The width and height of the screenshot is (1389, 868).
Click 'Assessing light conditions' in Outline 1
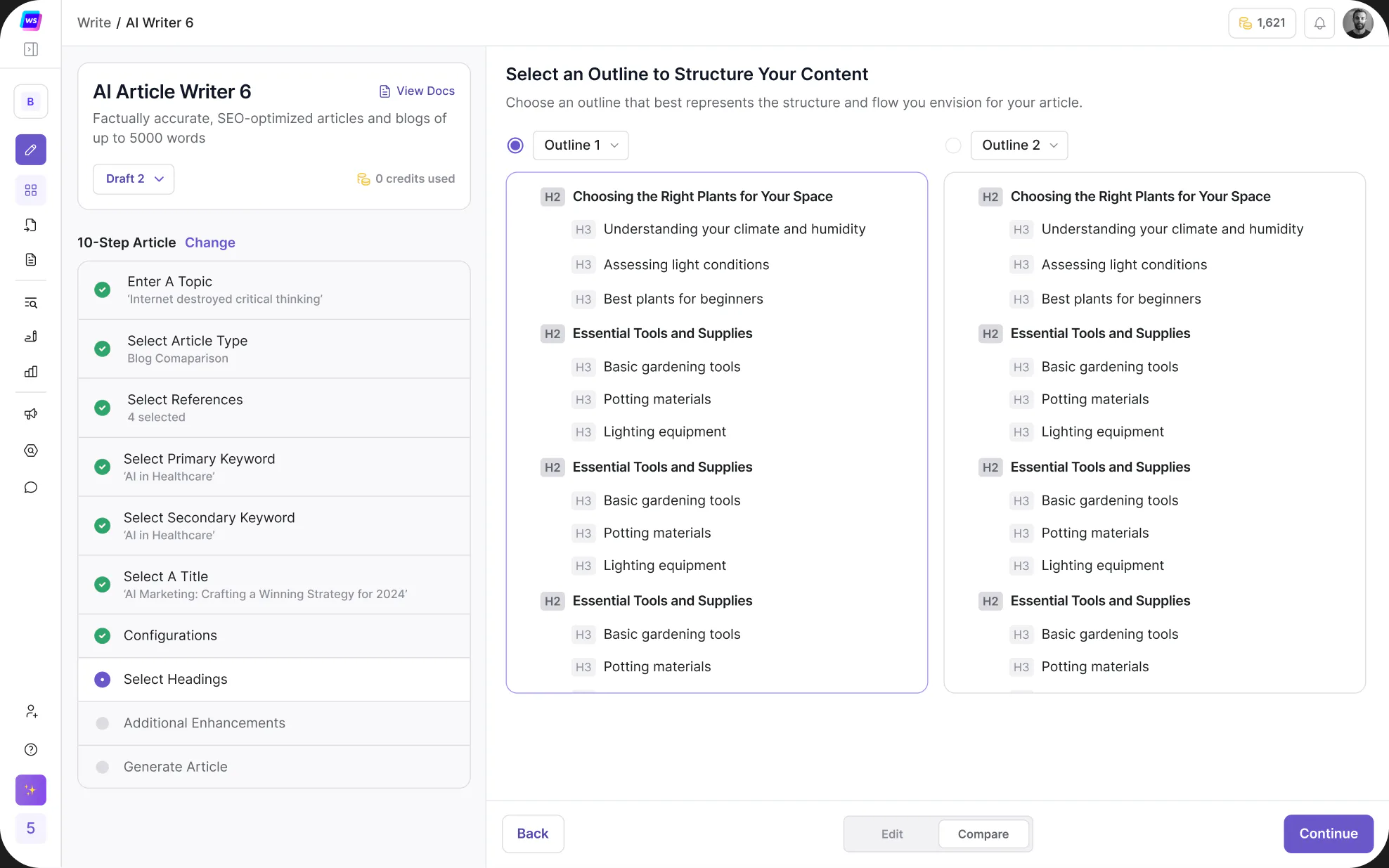[686, 265]
